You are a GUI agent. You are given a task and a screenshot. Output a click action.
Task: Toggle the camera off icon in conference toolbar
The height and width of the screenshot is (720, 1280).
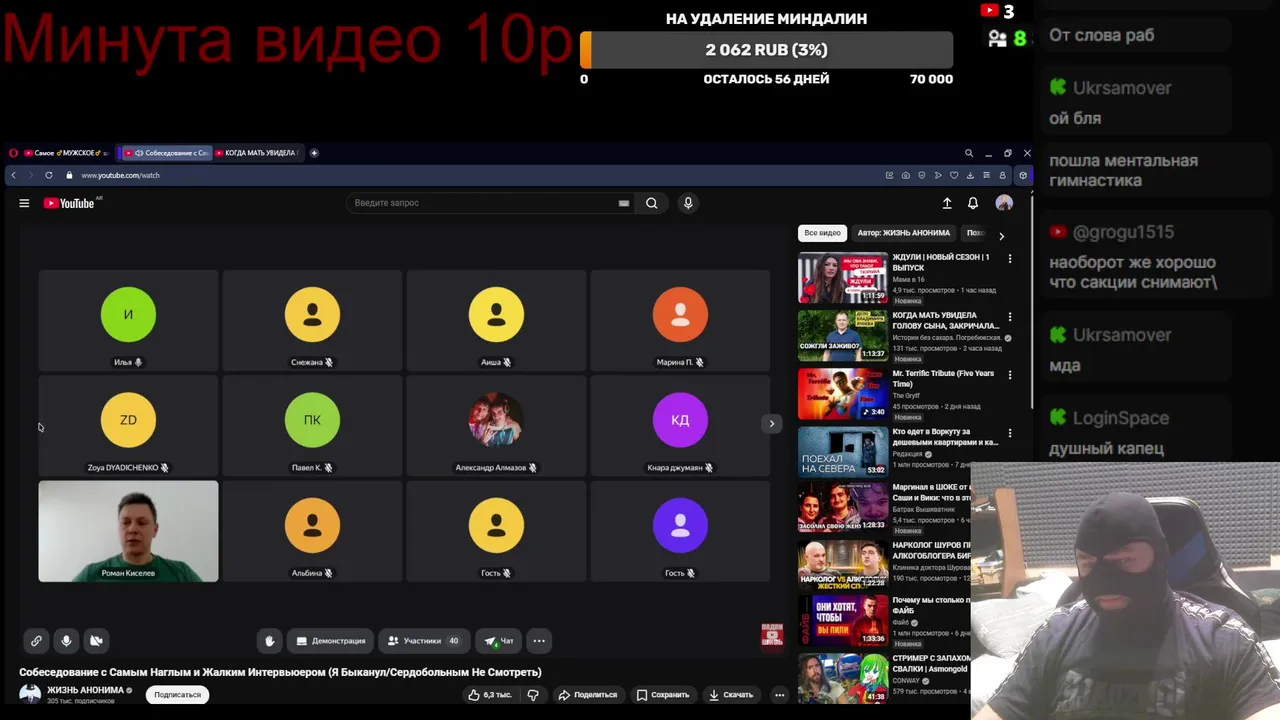(96, 641)
